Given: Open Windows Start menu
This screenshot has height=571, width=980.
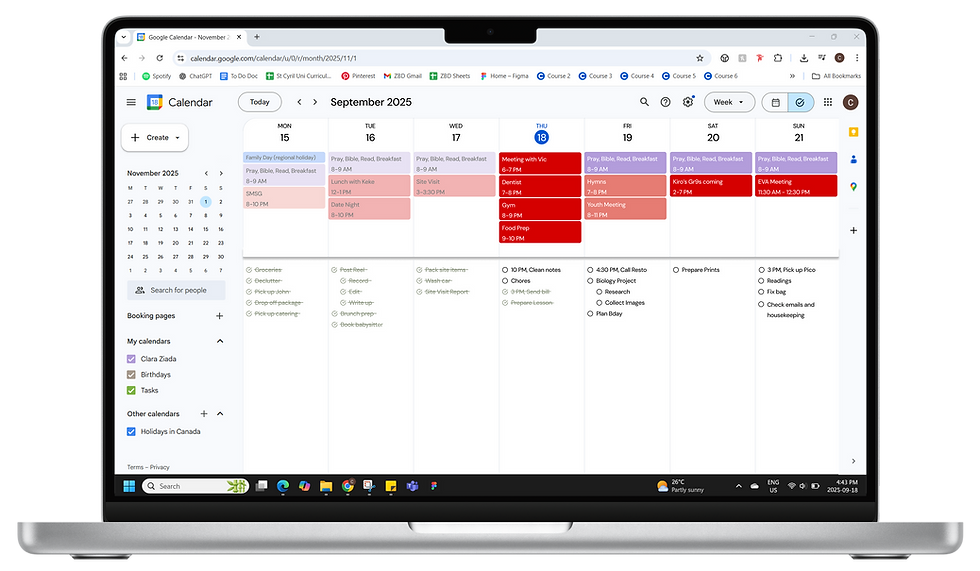Looking at the screenshot, I should [x=129, y=486].
